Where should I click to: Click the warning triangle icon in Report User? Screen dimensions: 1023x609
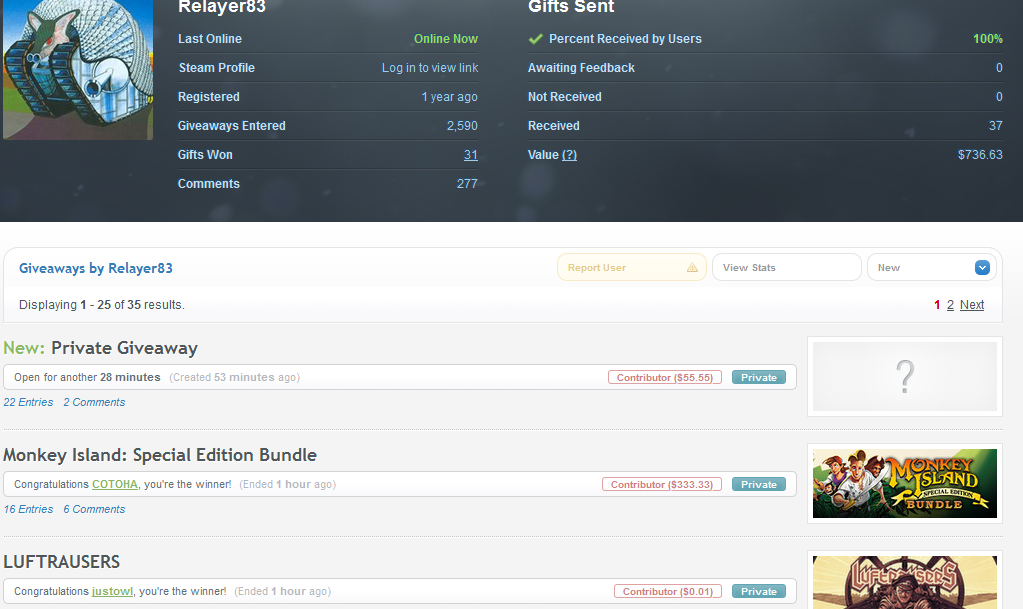point(692,268)
